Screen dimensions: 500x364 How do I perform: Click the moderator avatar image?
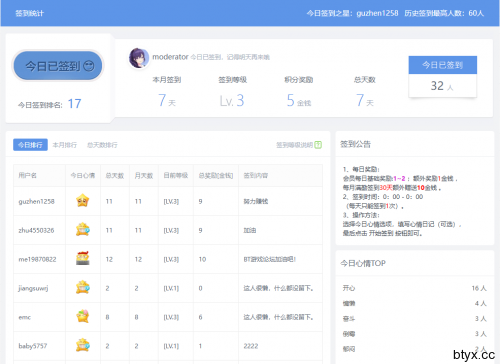139,58
